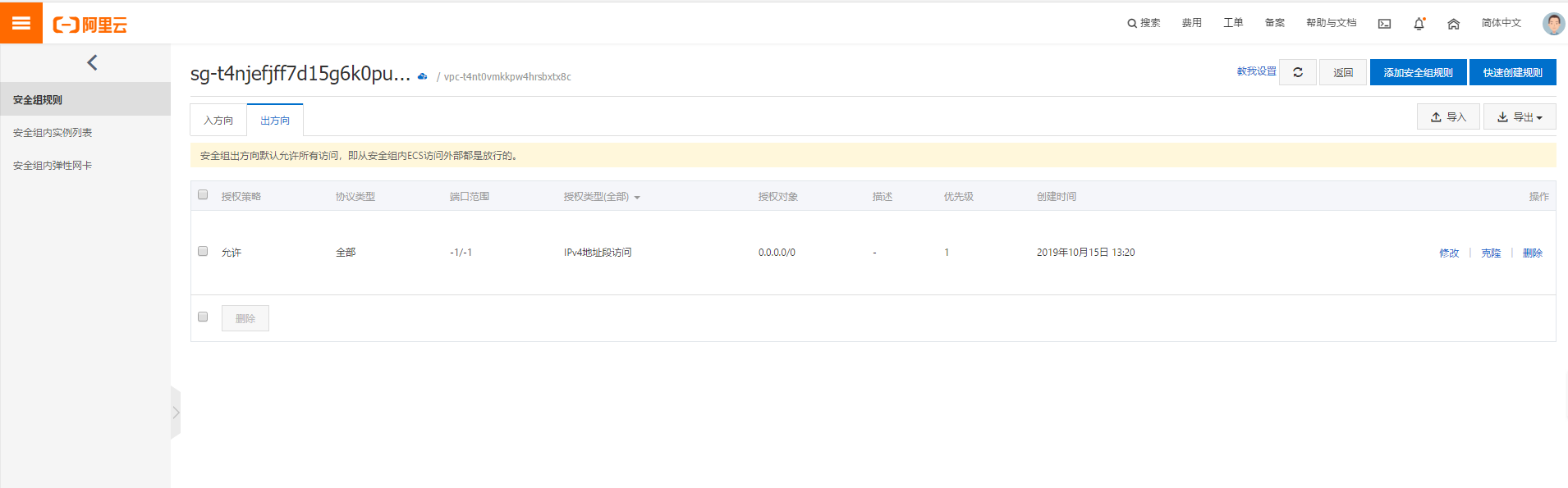Screen dimensions: 1568x488
Task: Switch to the 出方向 tab
Action: (275, 121)
